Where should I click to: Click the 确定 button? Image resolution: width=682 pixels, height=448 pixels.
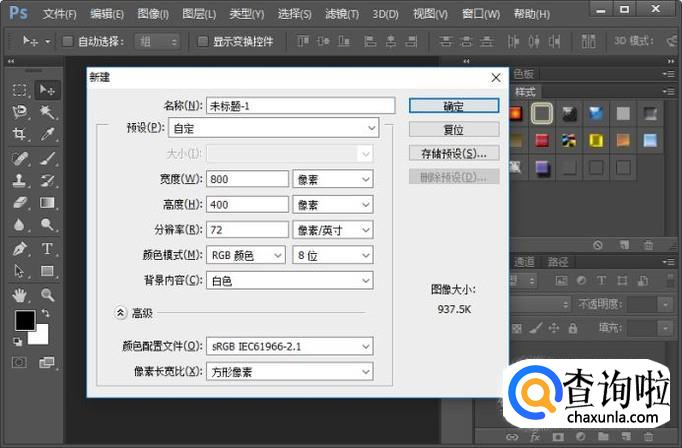click(453, 105)
